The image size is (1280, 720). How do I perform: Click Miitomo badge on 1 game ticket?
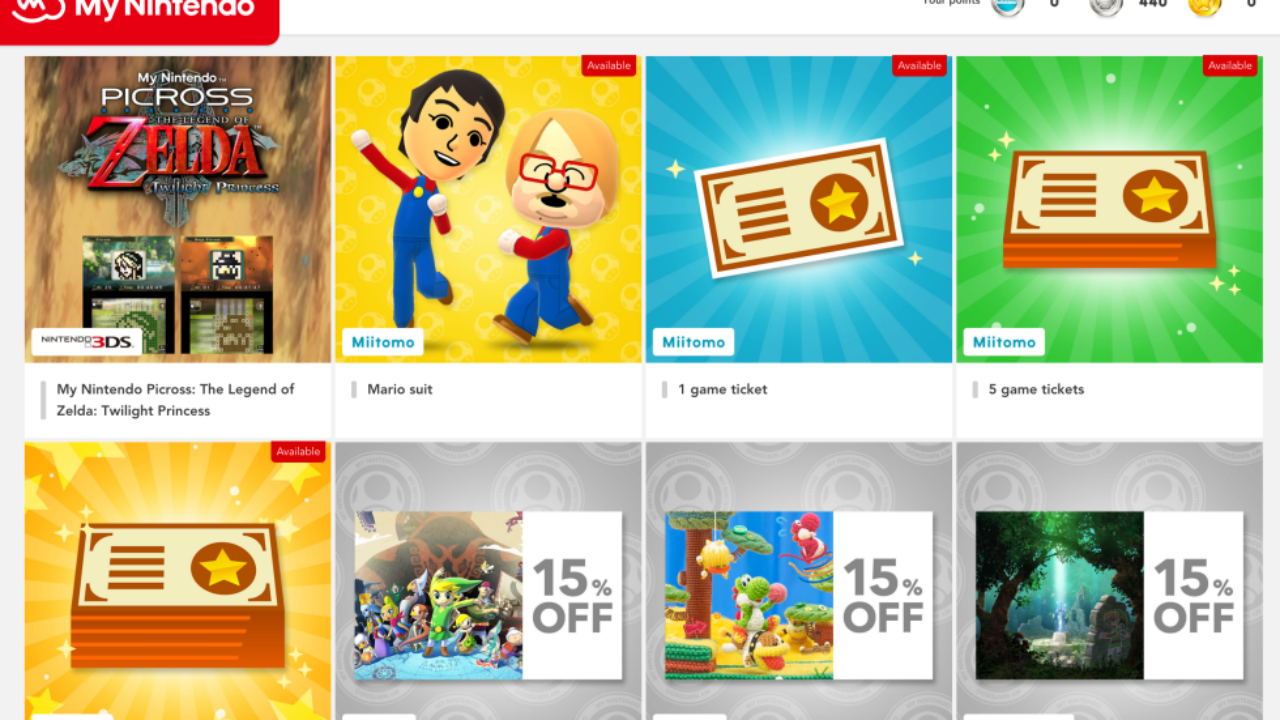[693, 342]
